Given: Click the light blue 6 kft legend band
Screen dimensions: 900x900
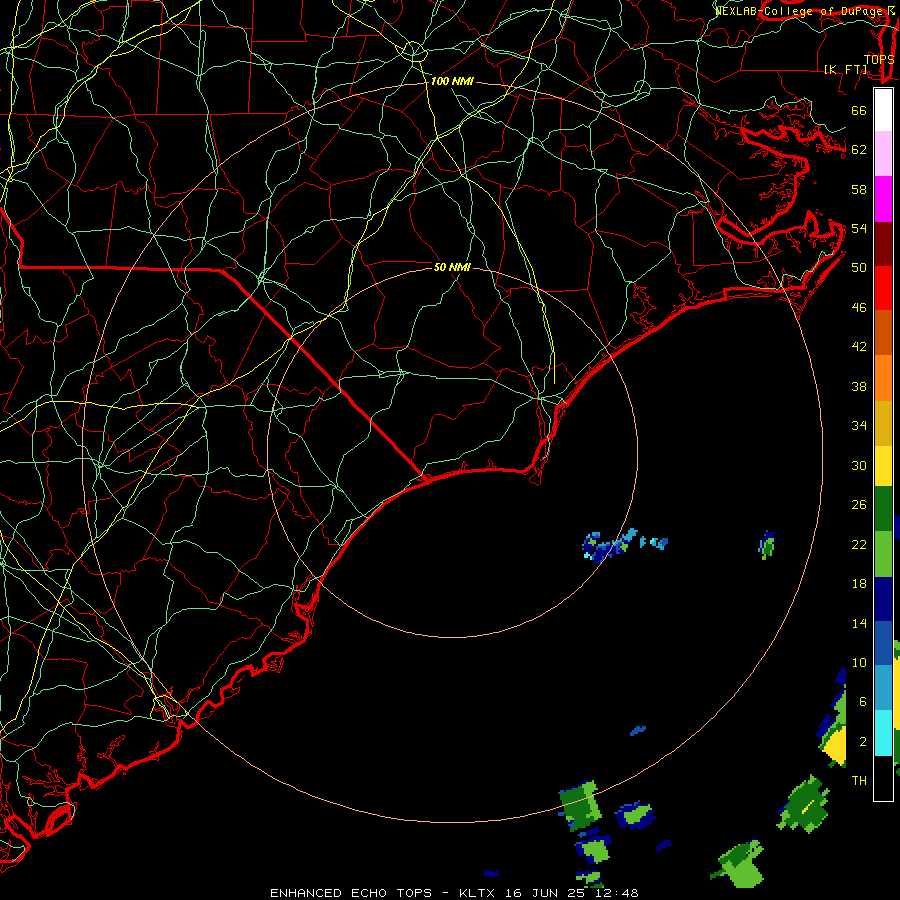Looking at the screenshot, I should point(883,688).
